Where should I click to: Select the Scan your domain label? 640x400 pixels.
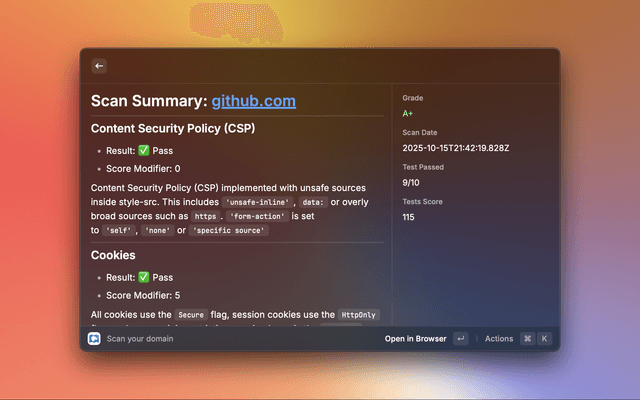[x=140, y=339]
